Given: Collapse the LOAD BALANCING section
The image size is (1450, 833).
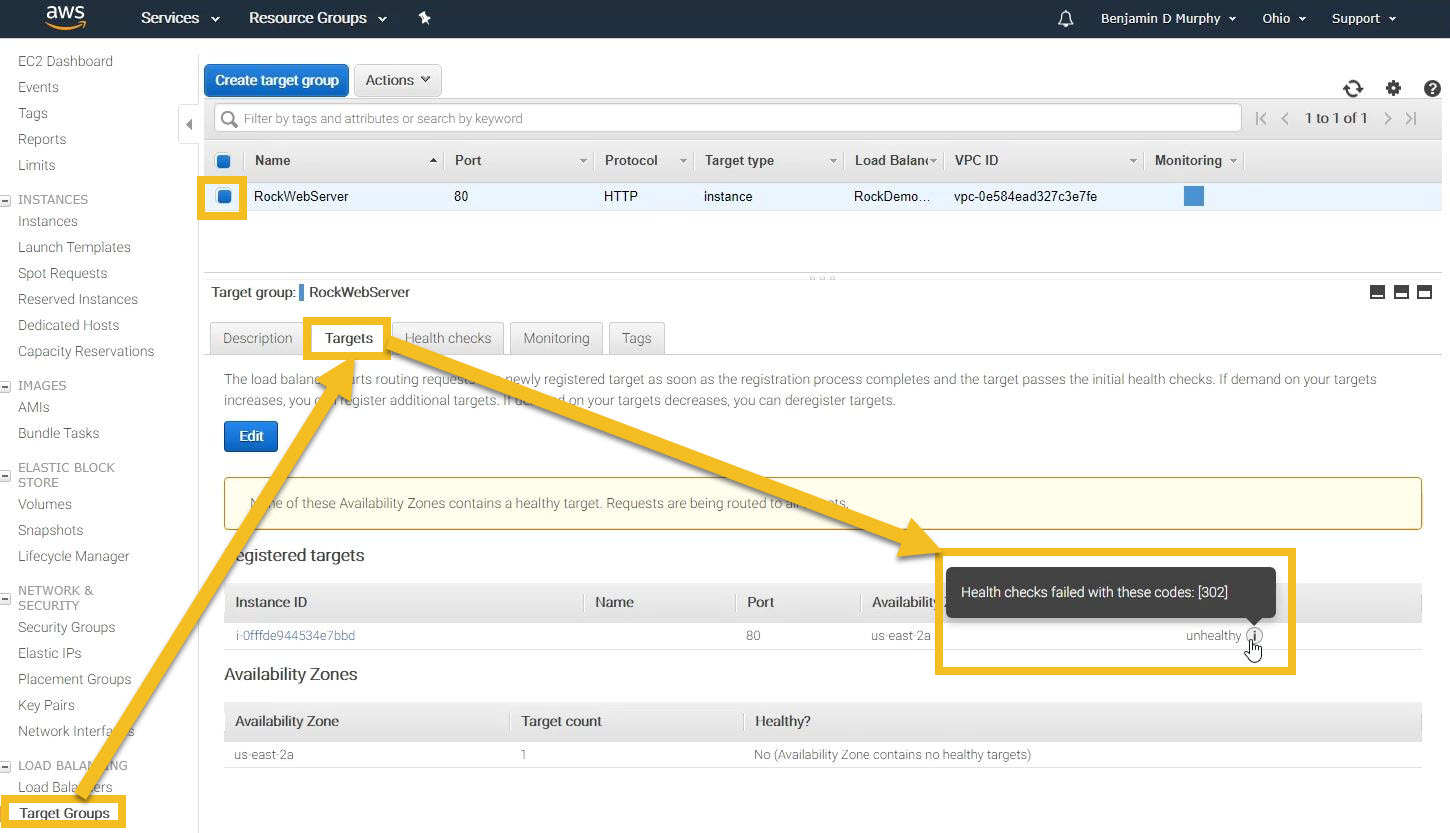Looking at the screenshot, I should pyautogui.click(x=6, y=766).
